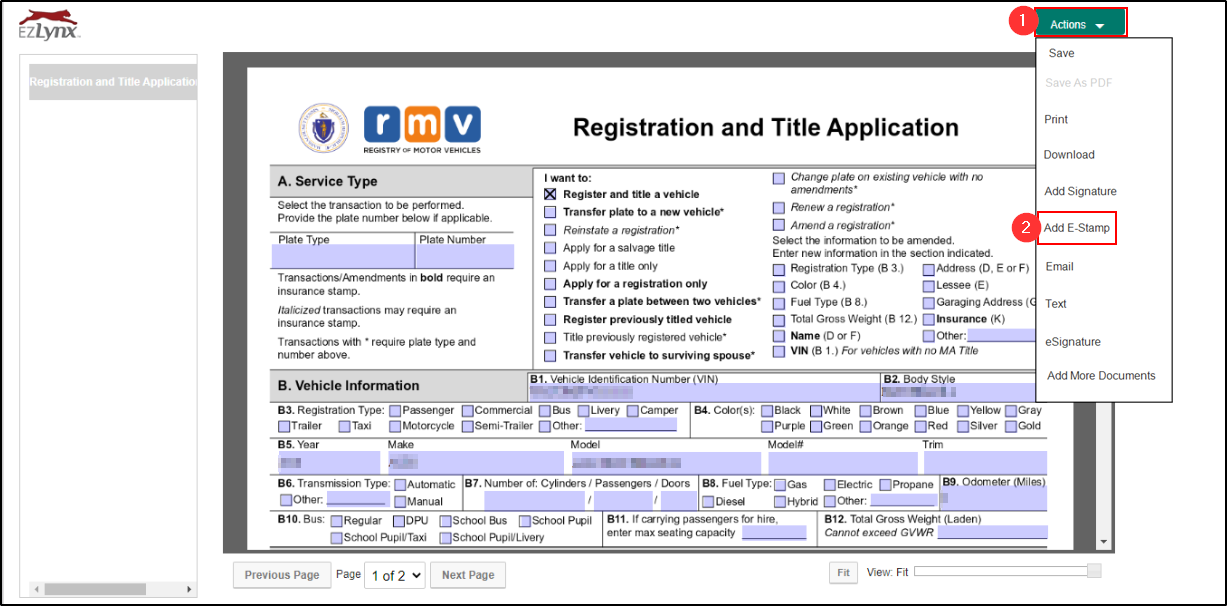Screen dimensions: 1227x606
Task: Check Manual transmission type
Action: click(x=400, y=501)
